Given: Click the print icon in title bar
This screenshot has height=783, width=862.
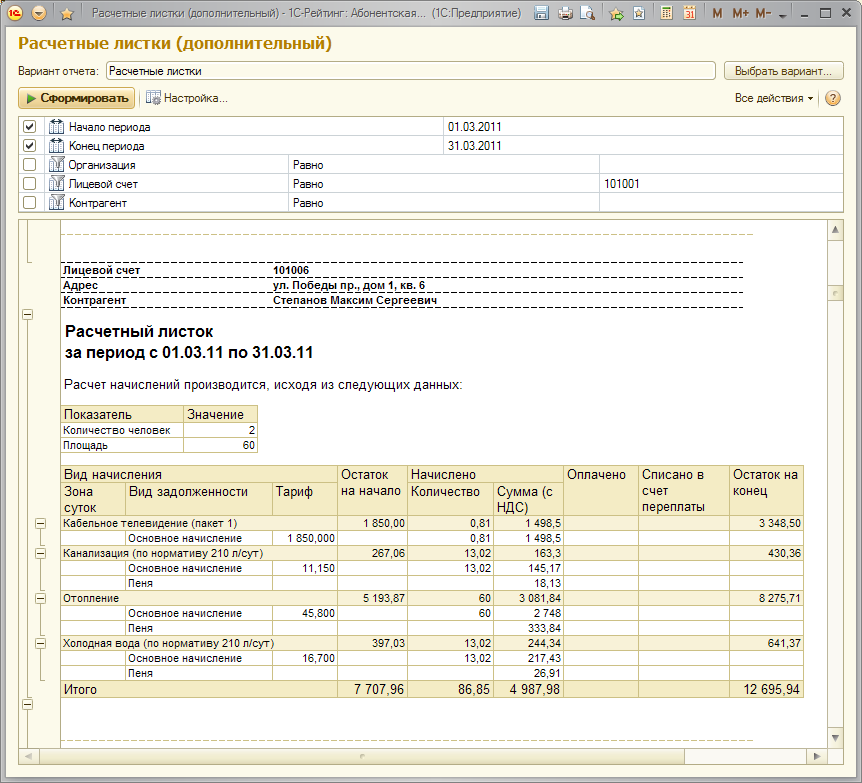Looking at the screenshot, I should coord(565,14).
